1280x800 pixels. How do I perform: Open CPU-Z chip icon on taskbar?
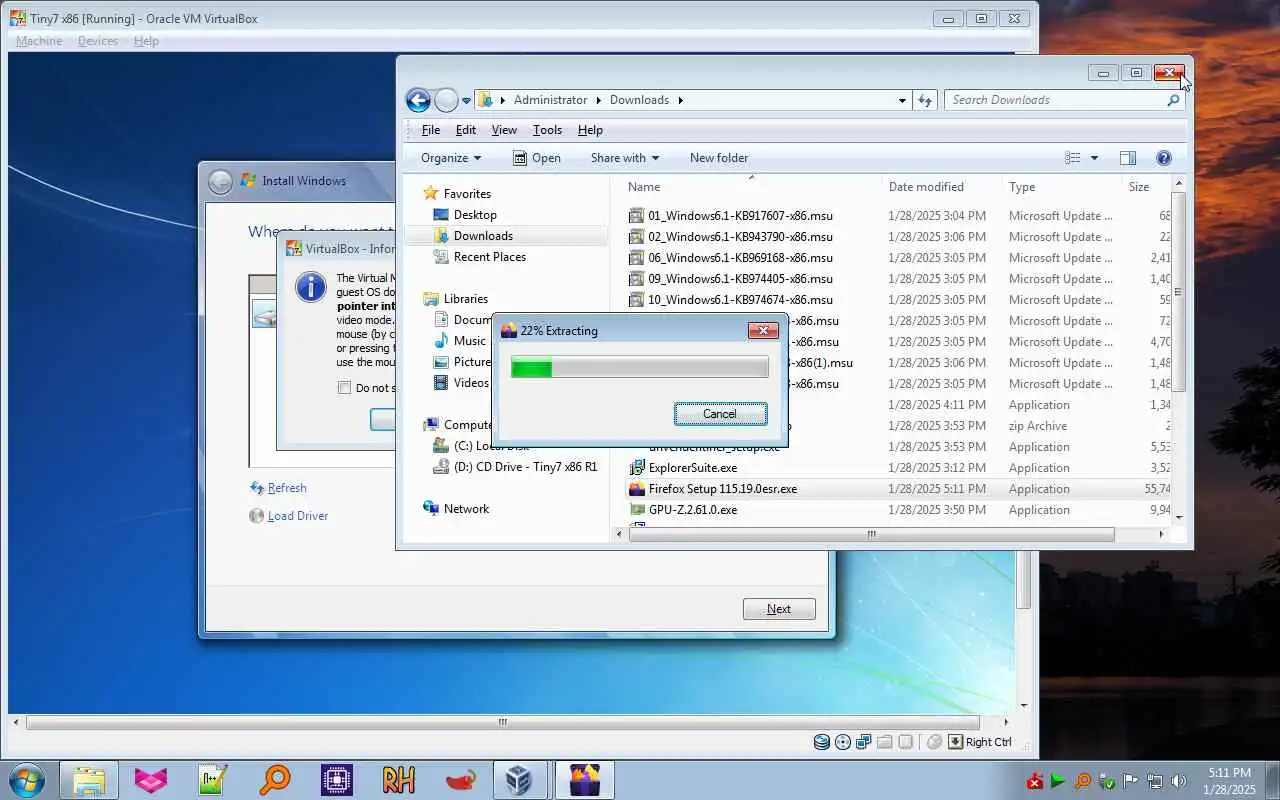[336, 780]
